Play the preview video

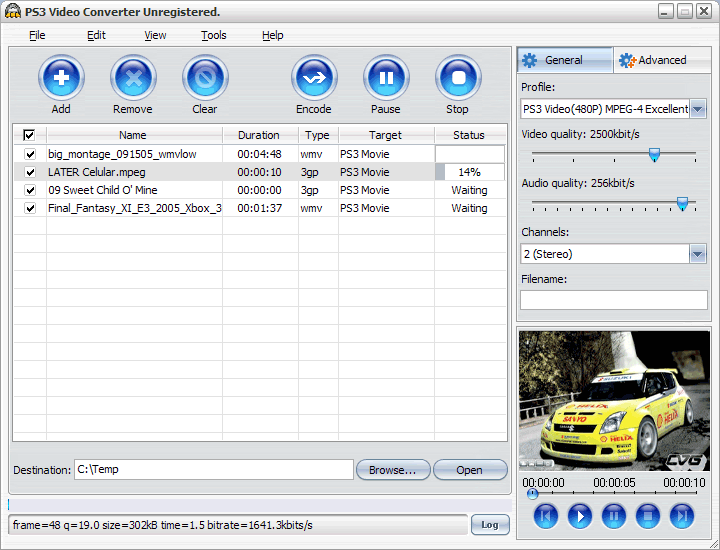coord(580,516)
